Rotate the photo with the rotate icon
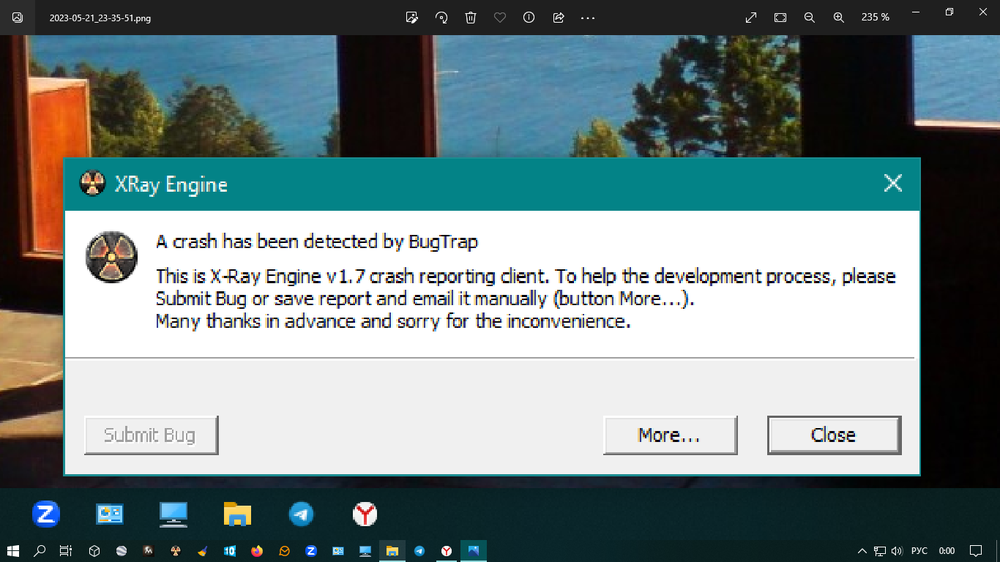Image resolution: width=1000 pixels, height=562 pixels. 441,18
